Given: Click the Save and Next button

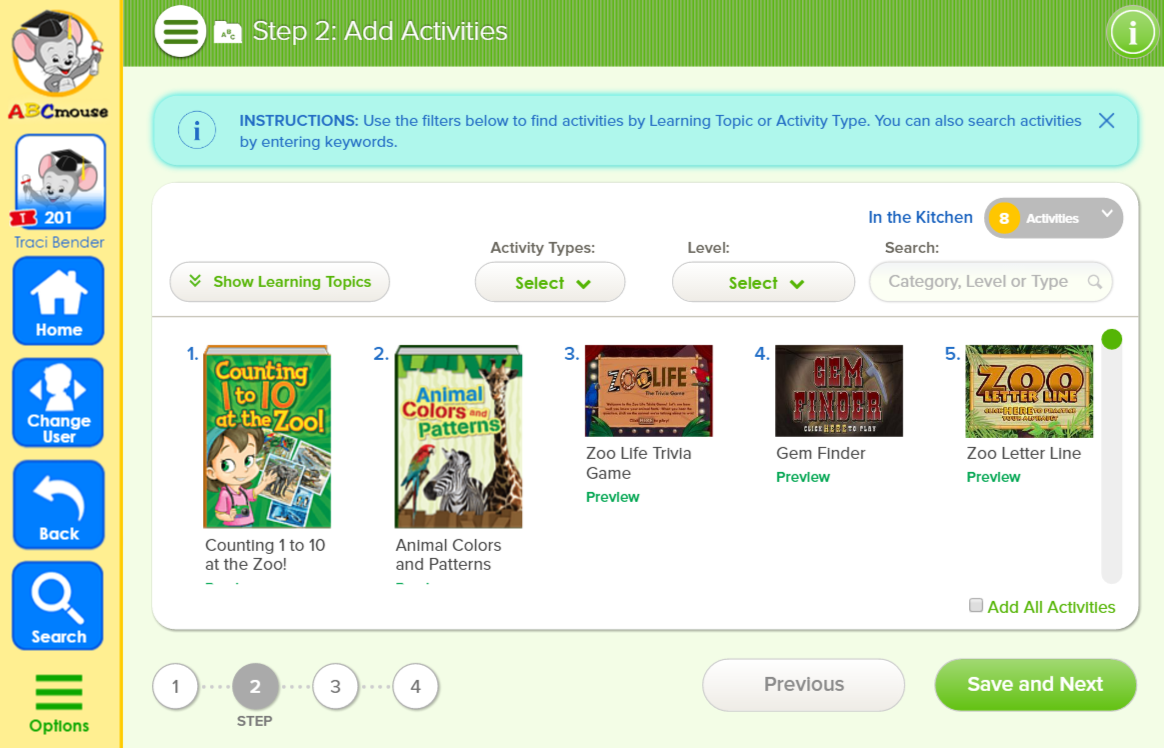Looking at the screenshot, I should pos(1035,685).
